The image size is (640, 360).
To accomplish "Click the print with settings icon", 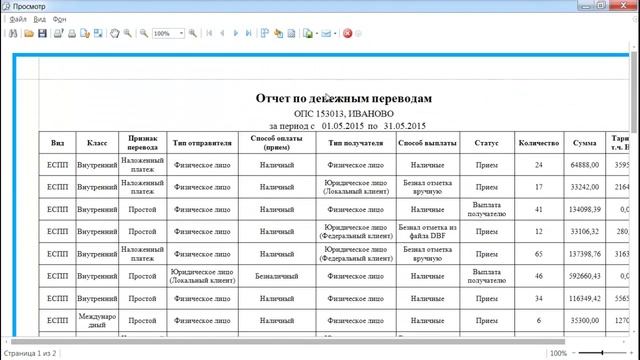I will (58, 33).
